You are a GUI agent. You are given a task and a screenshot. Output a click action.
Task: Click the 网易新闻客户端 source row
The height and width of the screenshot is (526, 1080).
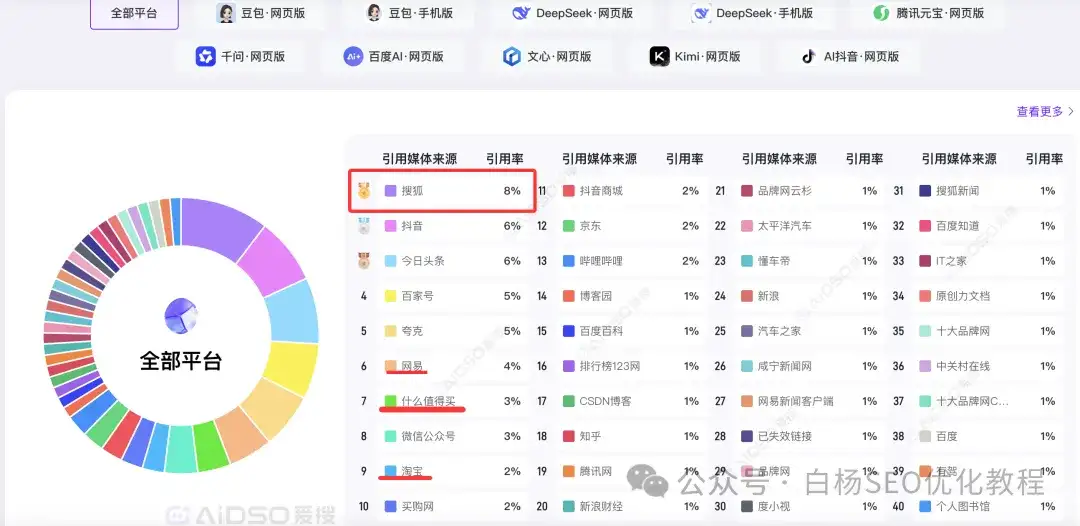pos(798,401)
